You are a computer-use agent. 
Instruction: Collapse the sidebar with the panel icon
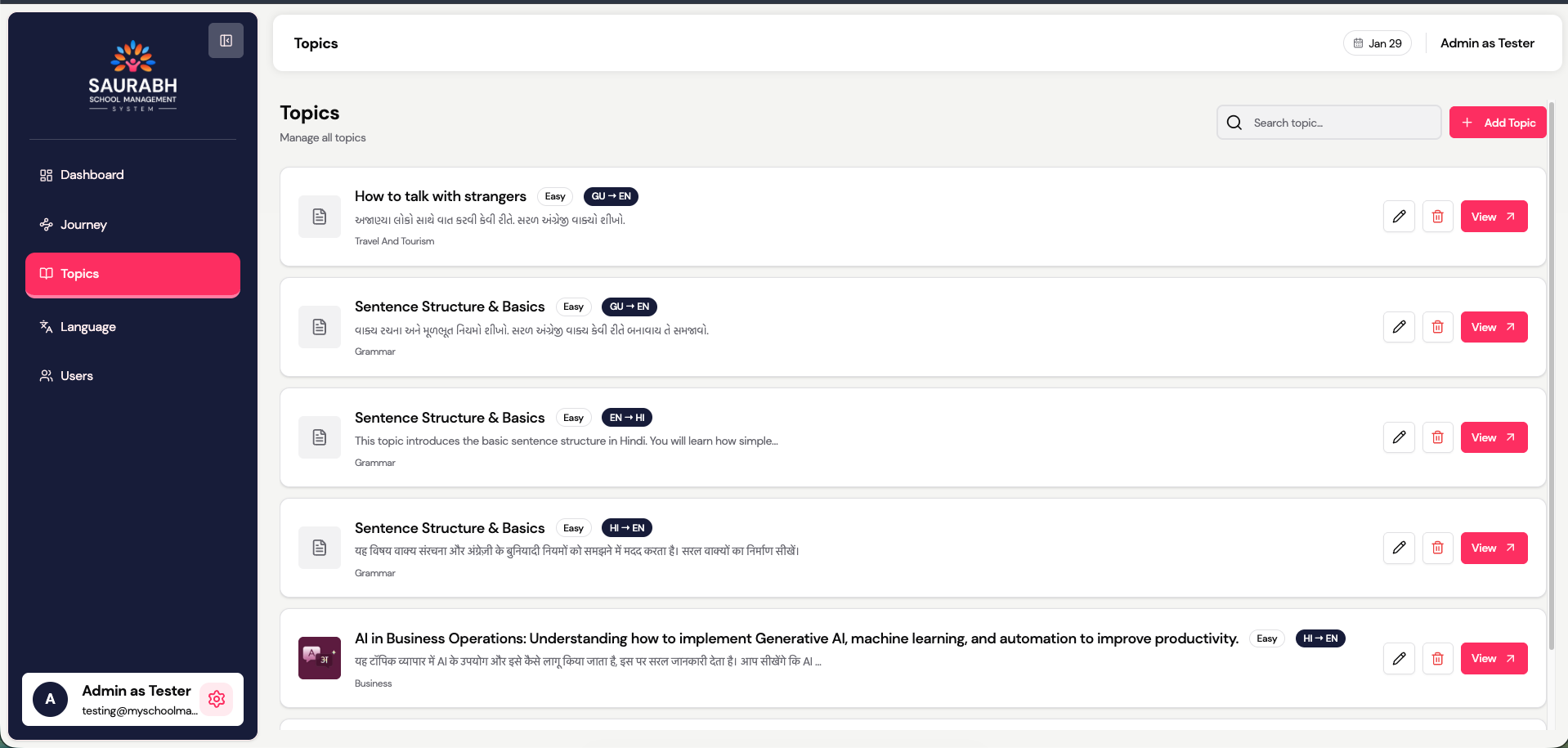point(226,41)
